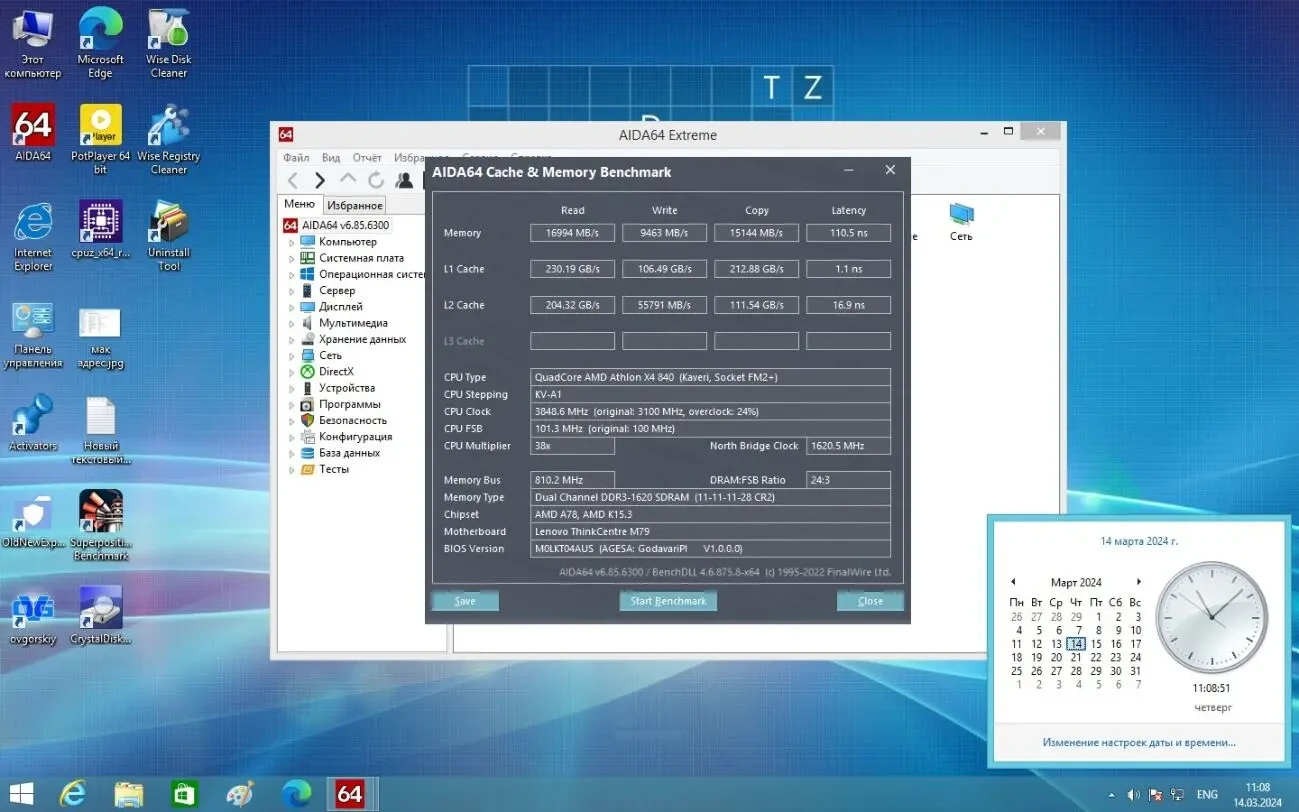Select the Хранение данных storage icon
Image resolution: width=1299 pixels, height=812 pixels.
(309, 338)
